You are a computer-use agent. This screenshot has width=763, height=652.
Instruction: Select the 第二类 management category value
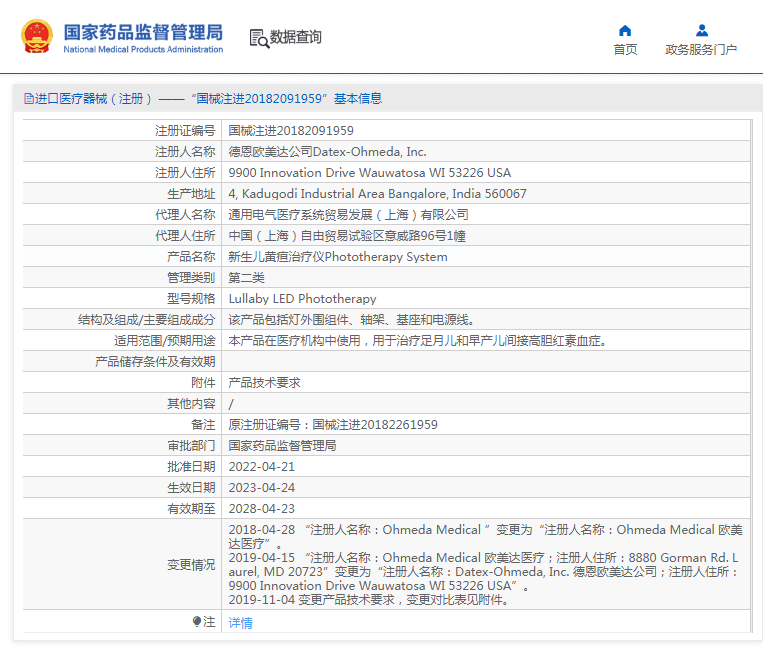coord(246,278)
